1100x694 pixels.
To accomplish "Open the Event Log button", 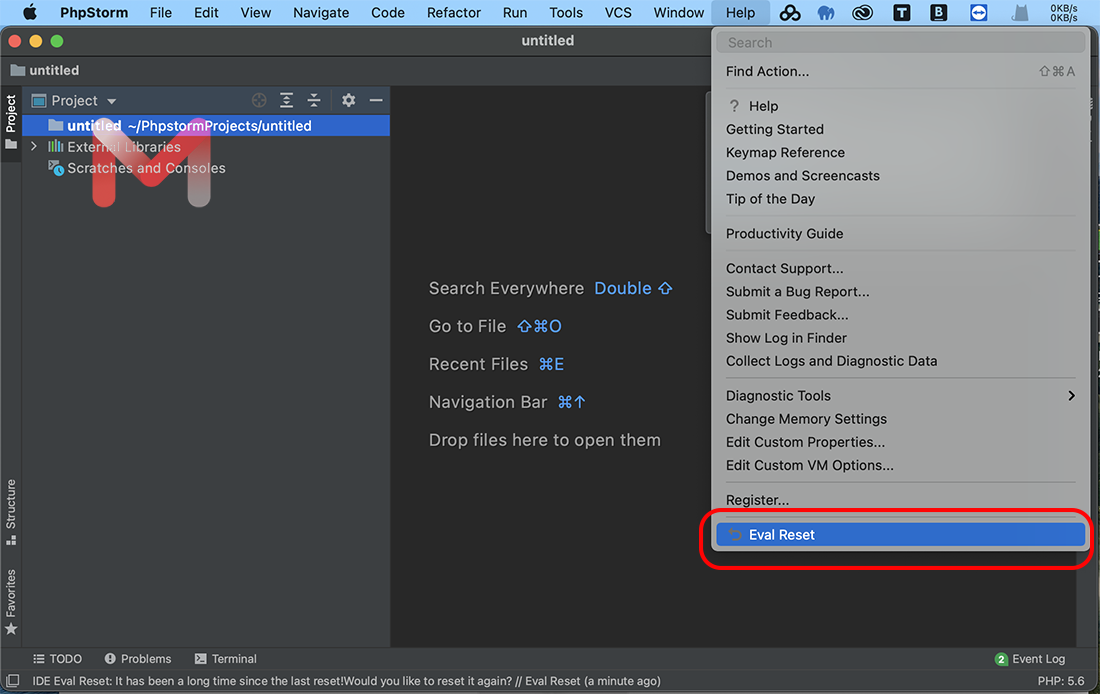I will click(x=1030, y=659).
